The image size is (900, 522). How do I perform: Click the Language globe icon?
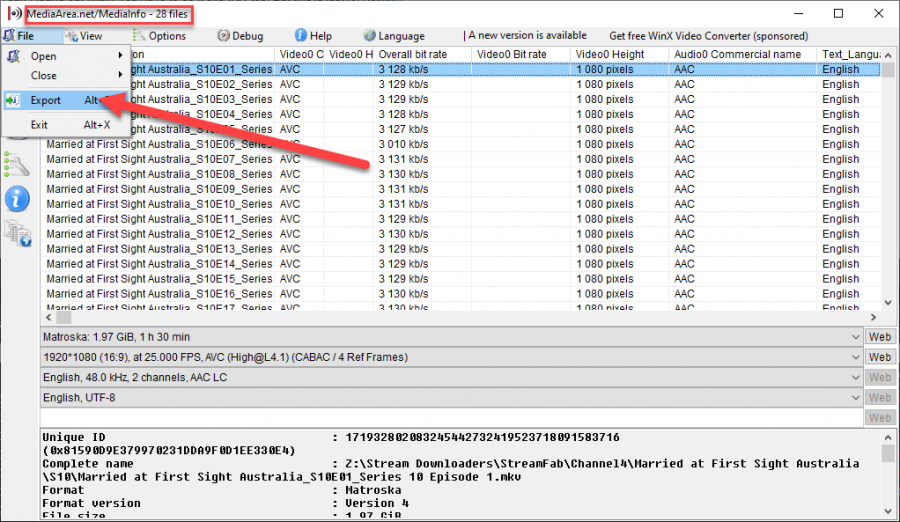(370, 36)
